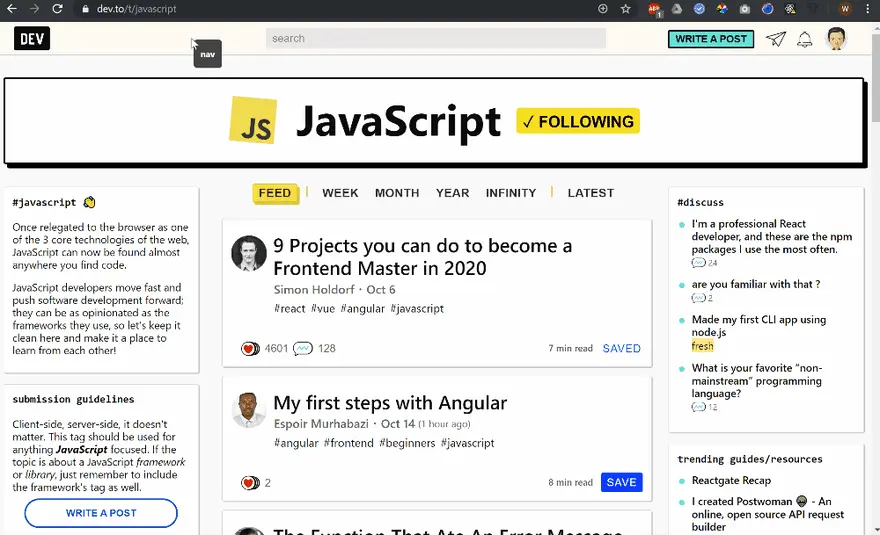Switch to the YEAR tab
Viewport: 880px width, 535px height.
pos(452,193)
